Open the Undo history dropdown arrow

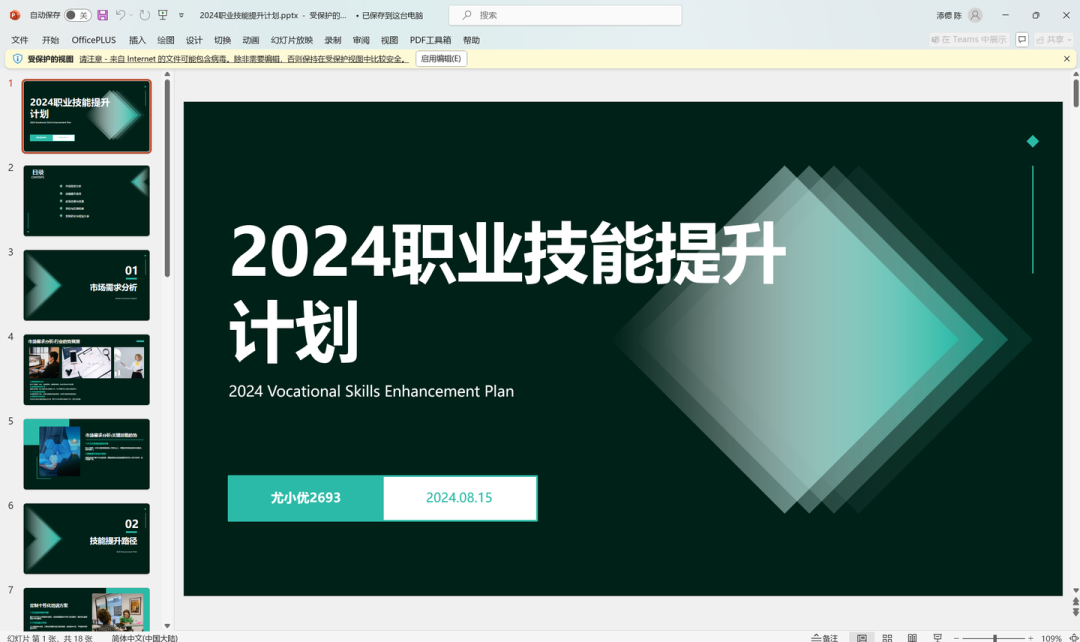click(131, 15)
